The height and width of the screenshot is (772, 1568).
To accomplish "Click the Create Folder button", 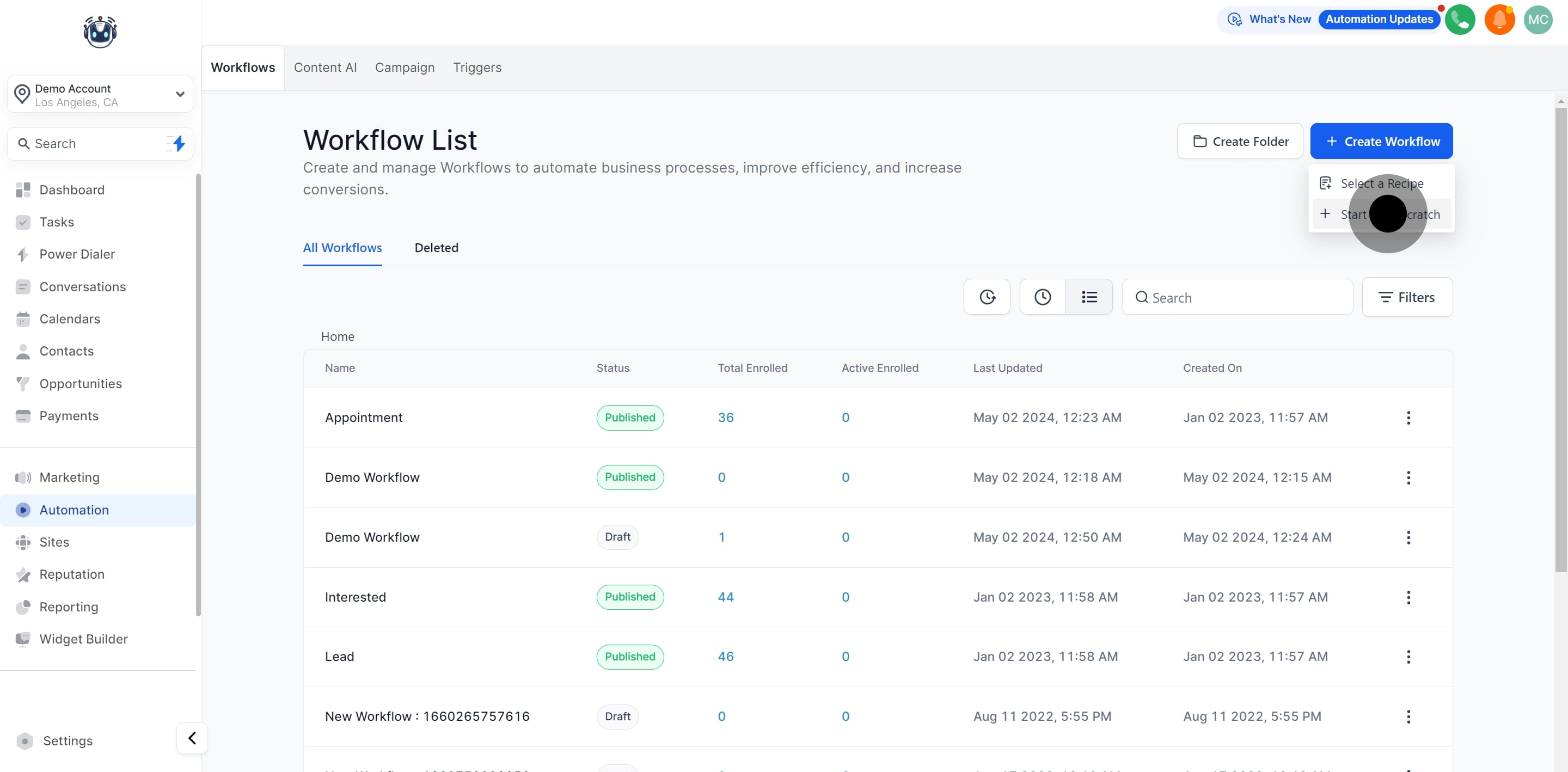I will (x=1240, y=141).
